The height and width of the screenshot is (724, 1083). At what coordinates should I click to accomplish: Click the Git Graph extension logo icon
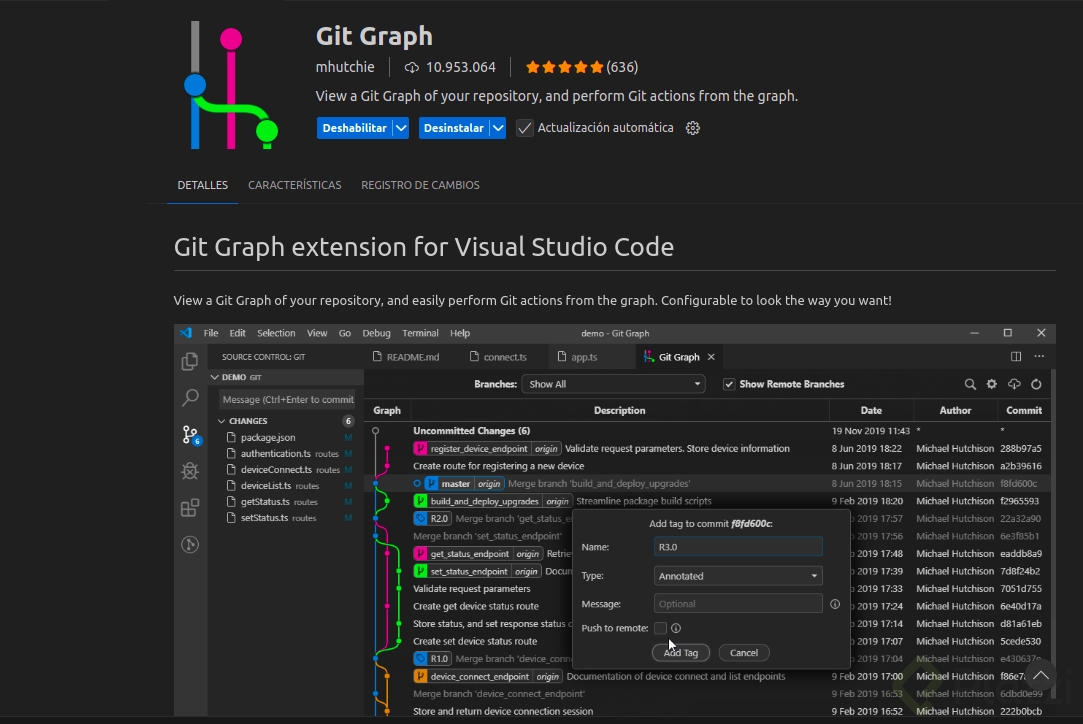(232, 87)
